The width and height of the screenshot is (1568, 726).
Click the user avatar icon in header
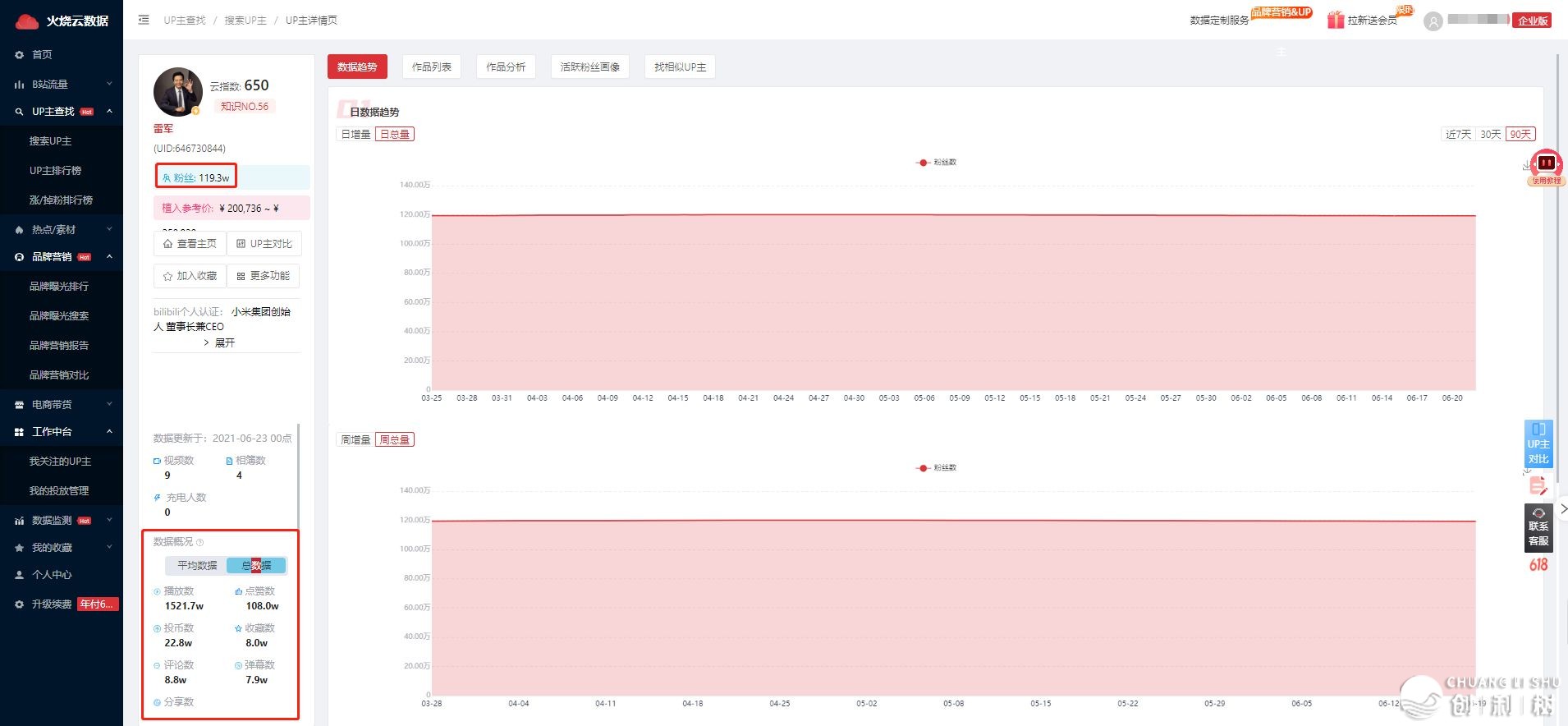pyautogui.click(x=1433, y=21)
